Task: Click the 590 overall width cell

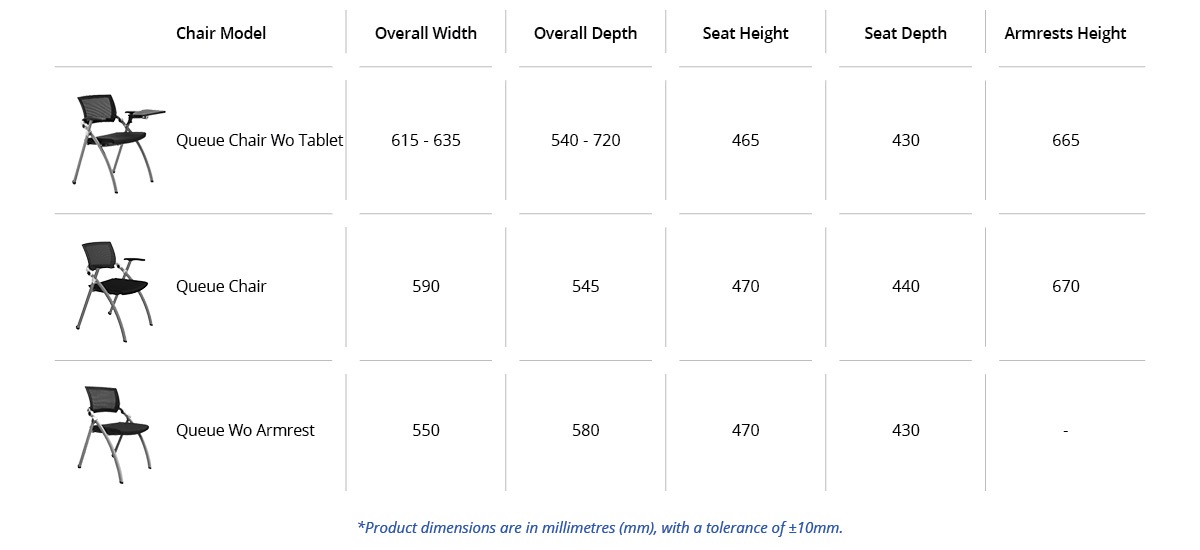Action: coord(426,286)
